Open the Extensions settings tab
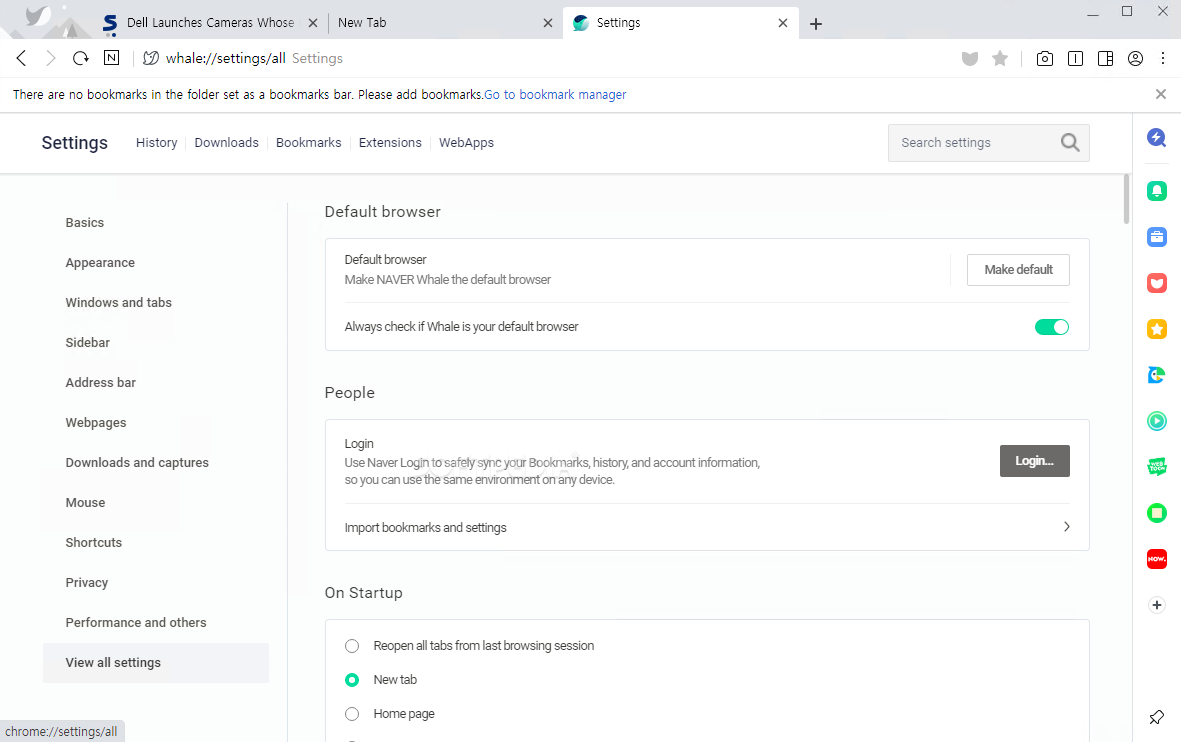This screenshot has width=1181, height=742. (390, 142)
